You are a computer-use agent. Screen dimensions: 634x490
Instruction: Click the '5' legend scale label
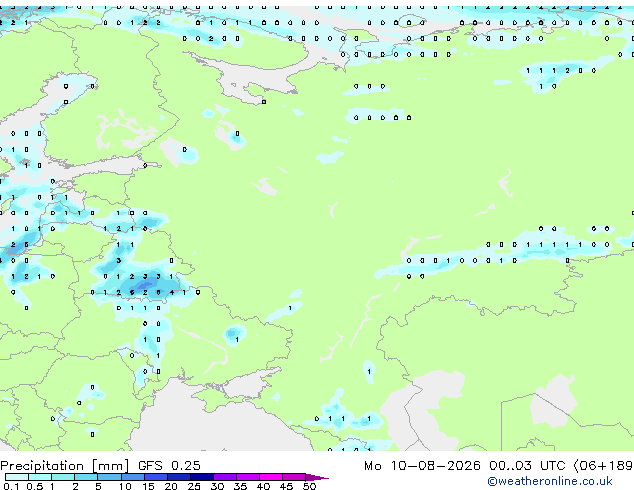tap(98, 486)
